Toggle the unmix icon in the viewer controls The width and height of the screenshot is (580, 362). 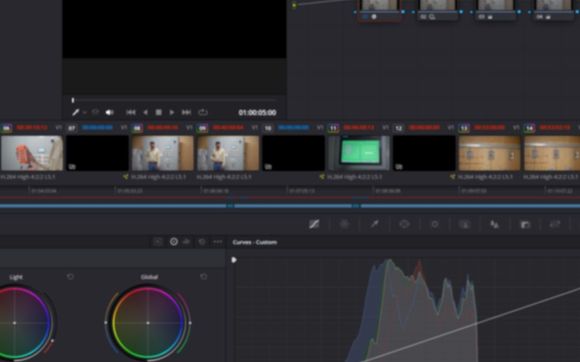(x=95, y=112)
